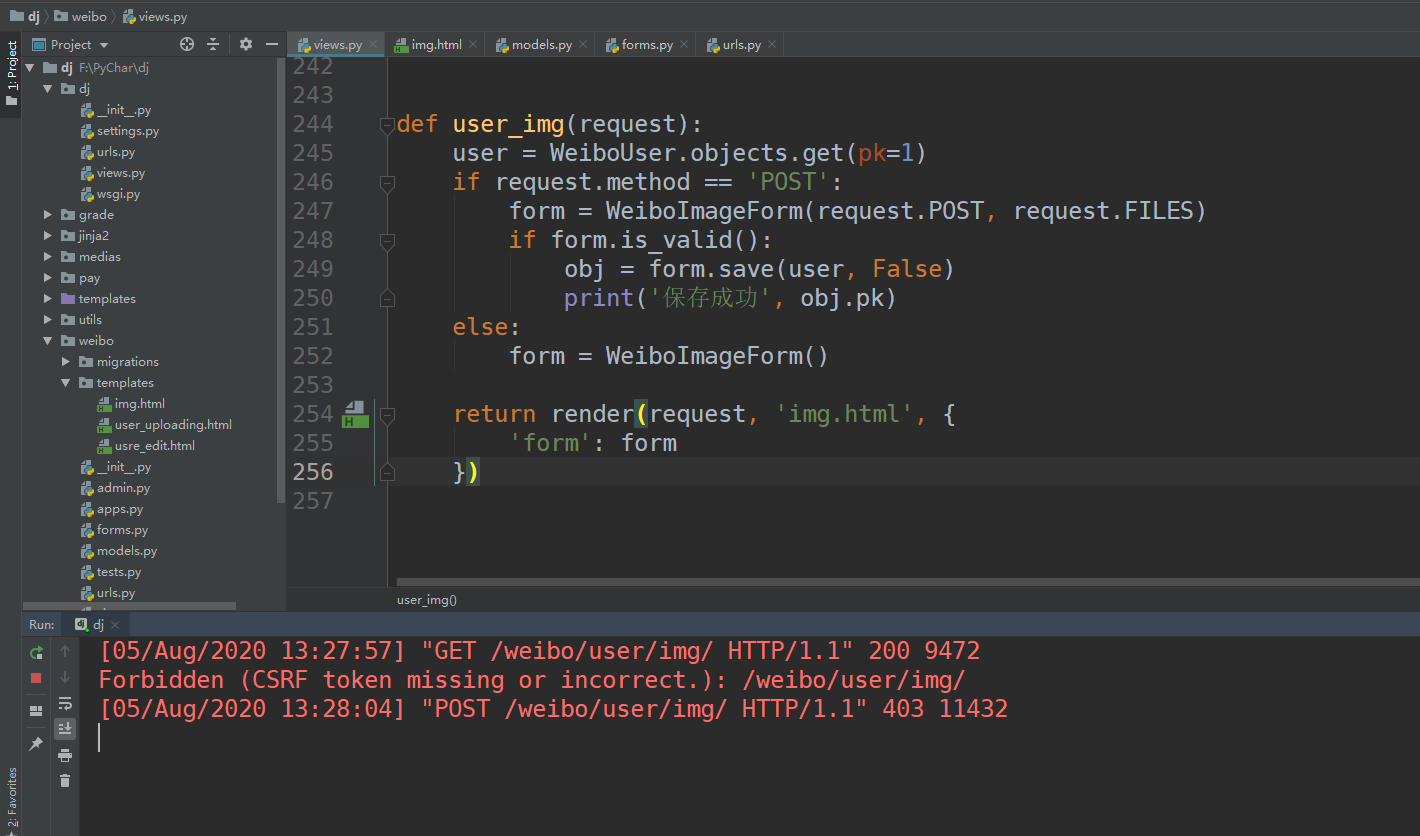Close the views.py editor tab
Viewport: 1420px width, 836px height.
(x=373, y=44)
